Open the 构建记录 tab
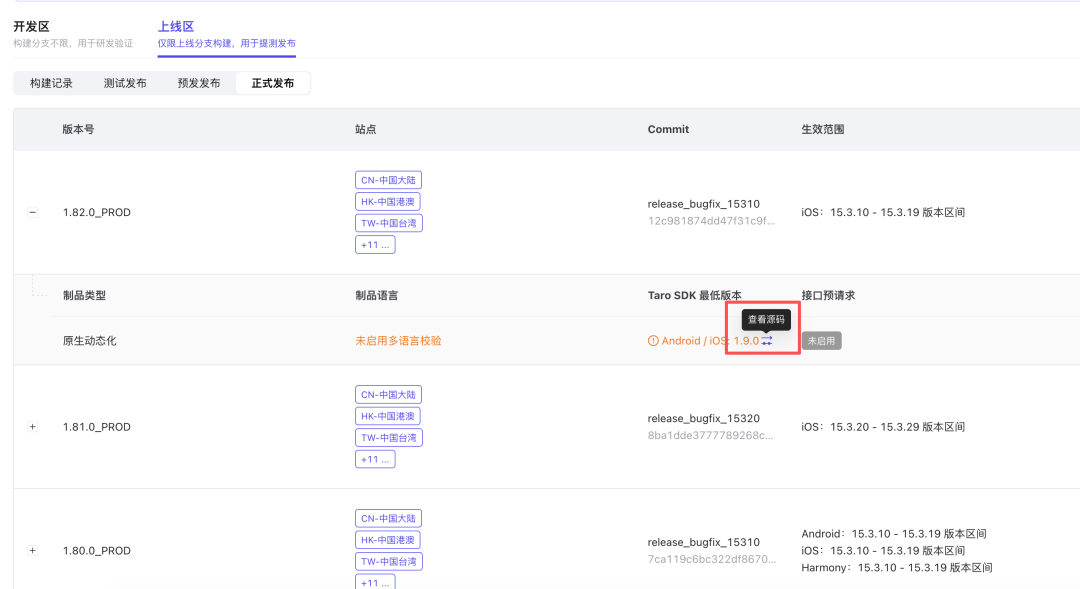Viewport: 1080px width, 589px height. tap(51, 83)
